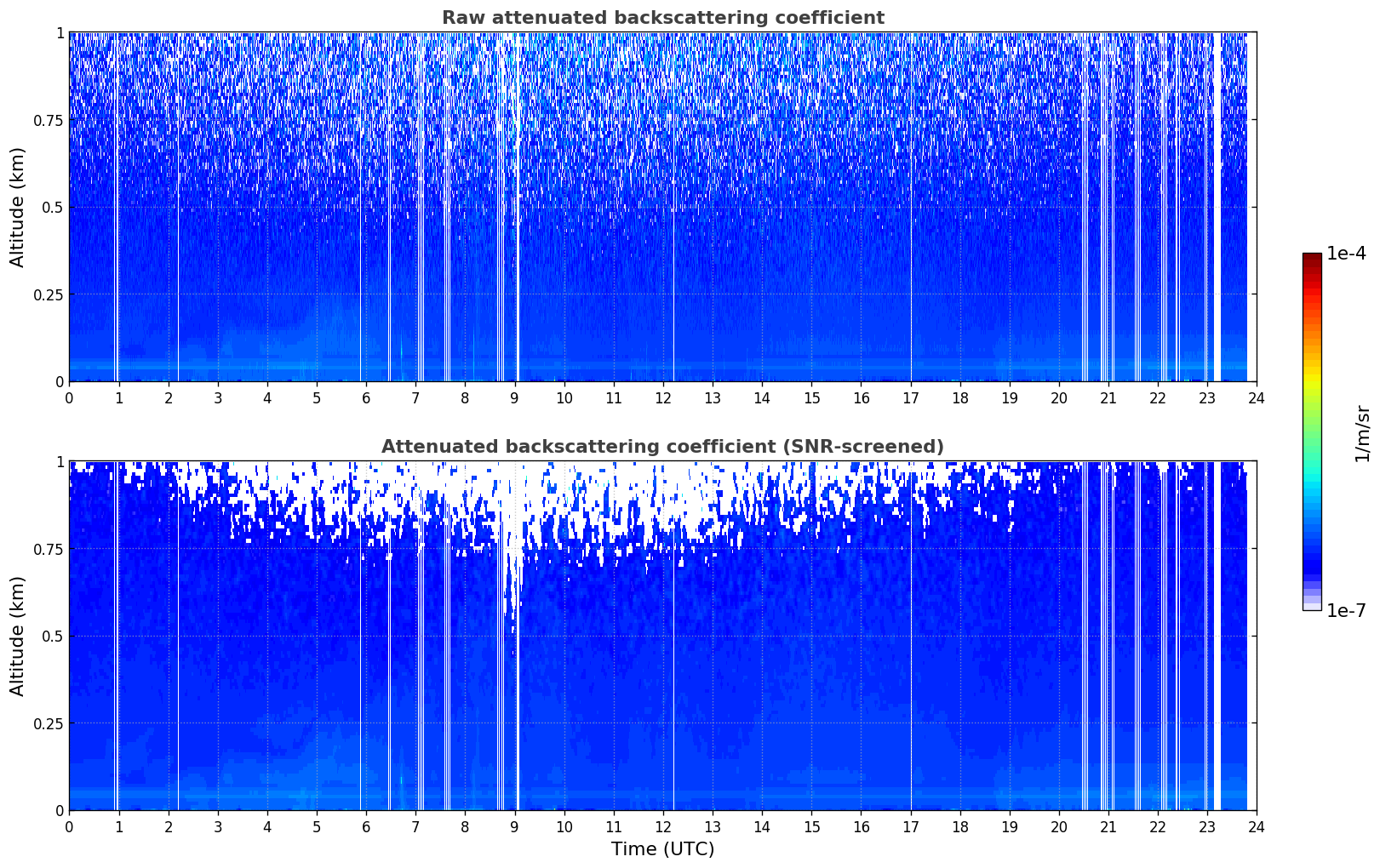1380x868 pixels.
Task: Click hour tick '24' on the raw plot's time axis
Action: tap(1257, 398)
